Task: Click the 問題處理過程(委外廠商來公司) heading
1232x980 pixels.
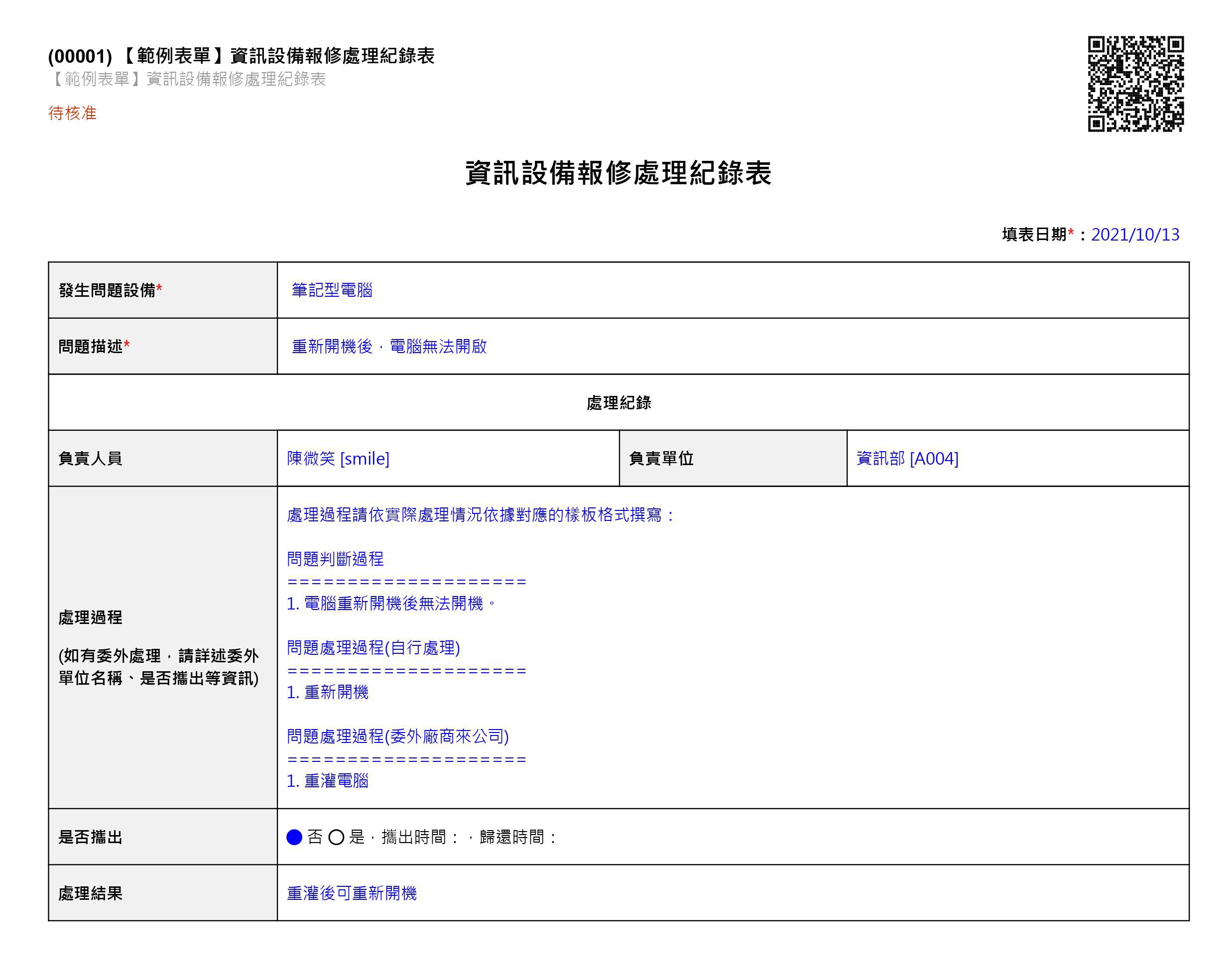Action: coord(398,736)
